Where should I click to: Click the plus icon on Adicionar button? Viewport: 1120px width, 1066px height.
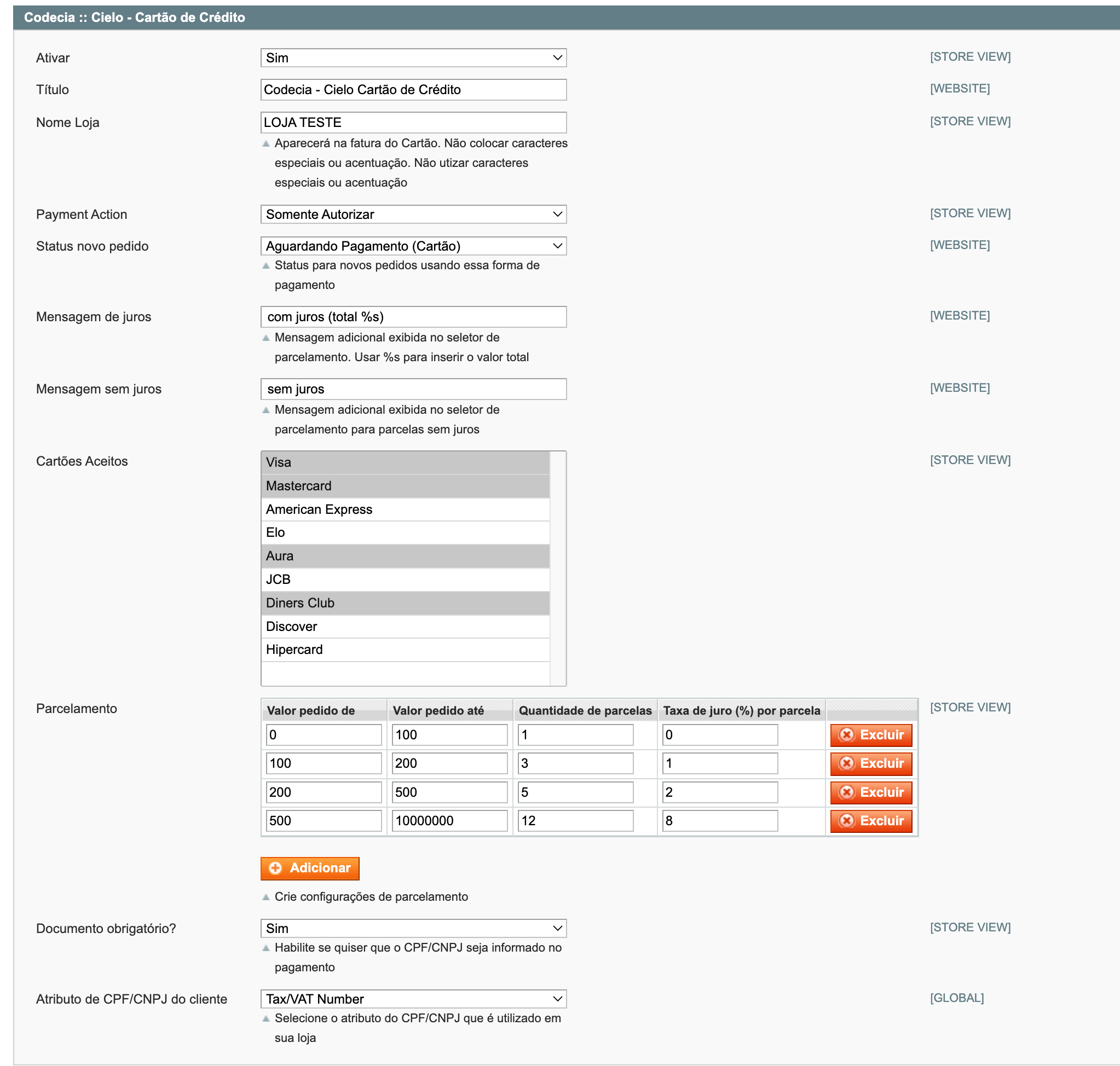point(276,868)
